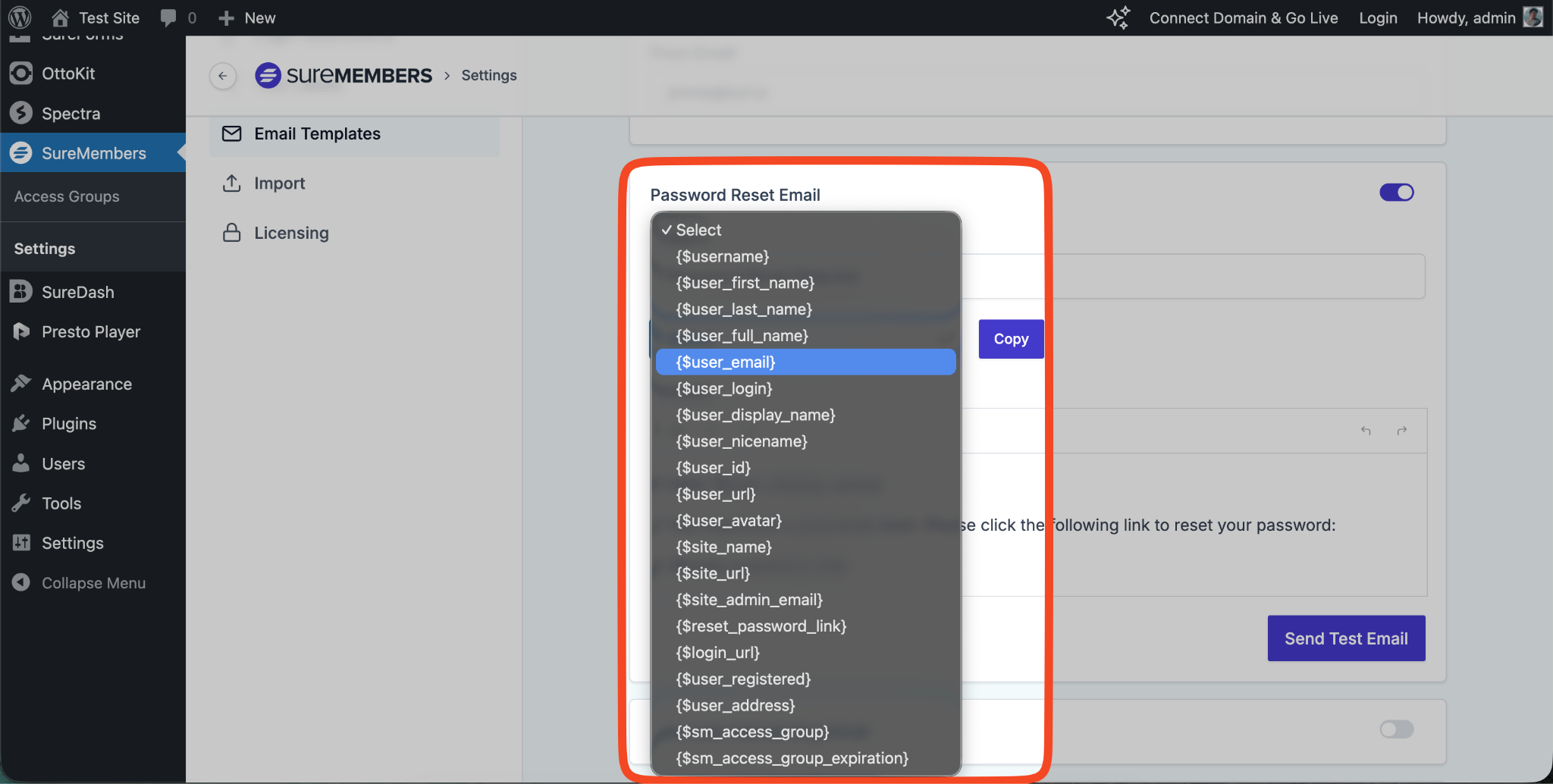Open the Import settings tab
1553x784 pixels.
(x=279, y=183)
